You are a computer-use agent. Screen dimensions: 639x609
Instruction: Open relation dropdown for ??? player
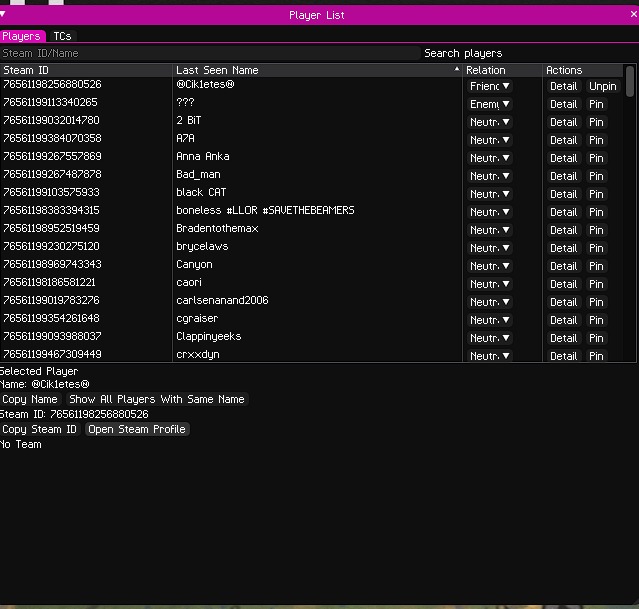(x=490, y=104)
